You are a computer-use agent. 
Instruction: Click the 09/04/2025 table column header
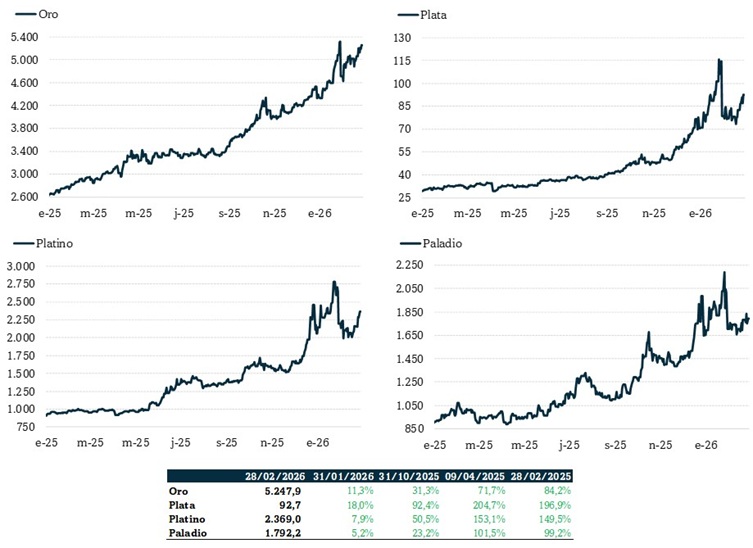point(474,475)
